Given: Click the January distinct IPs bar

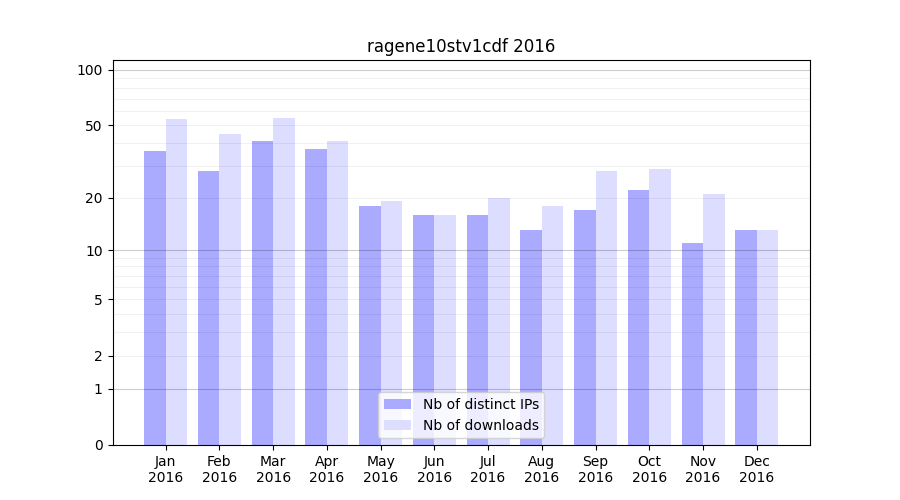Looking at the screenshot, I should coord(155,298).
